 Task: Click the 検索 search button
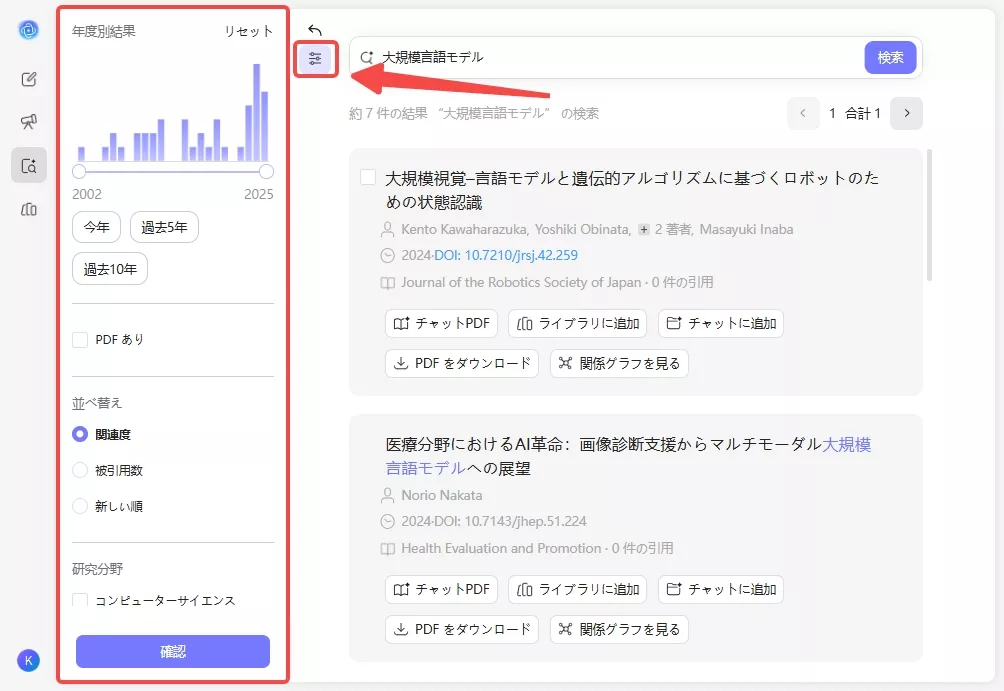pos(889,58)
